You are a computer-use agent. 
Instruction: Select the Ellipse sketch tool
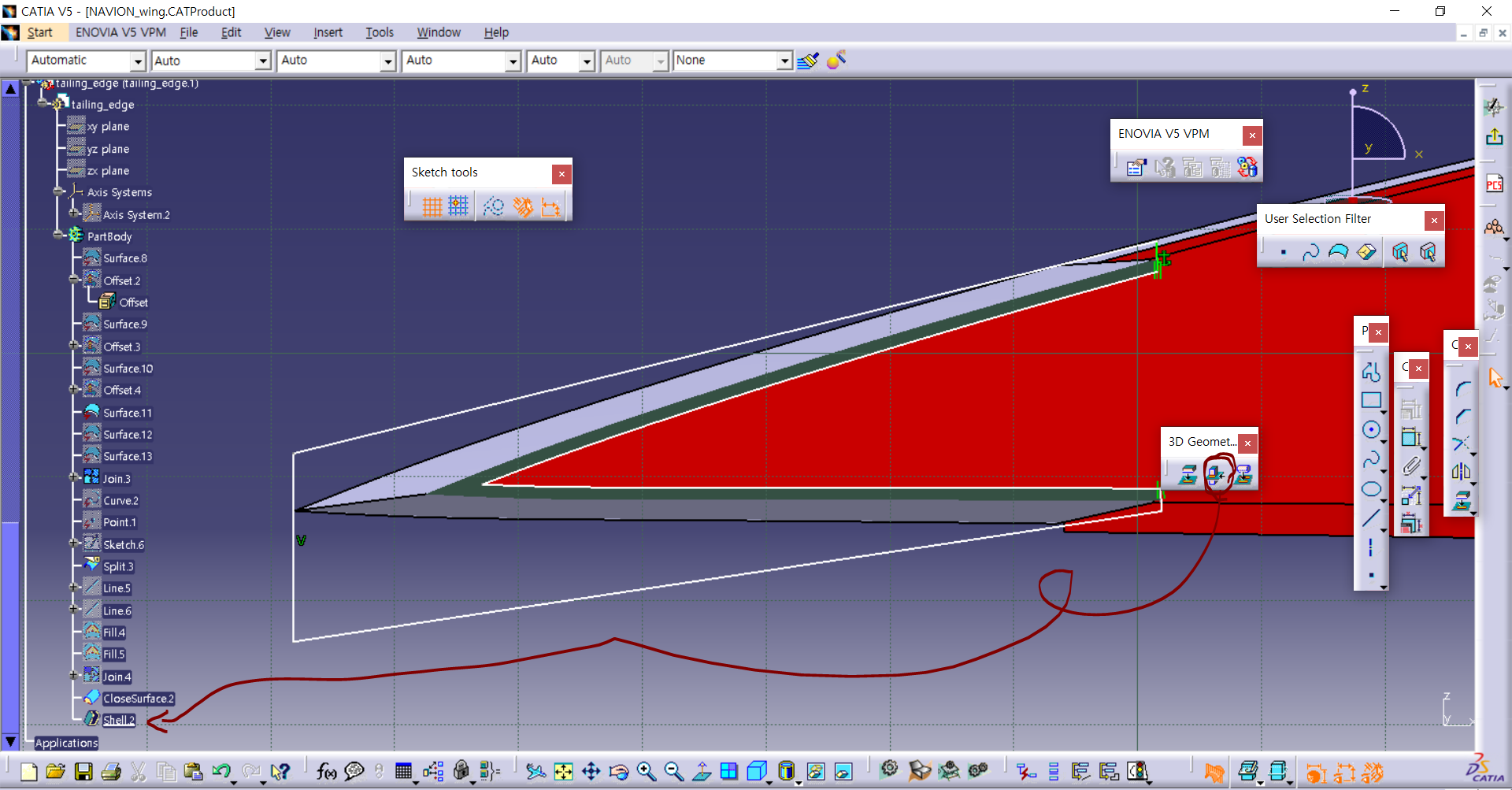pyautogui.click(x=1371, y=489)
